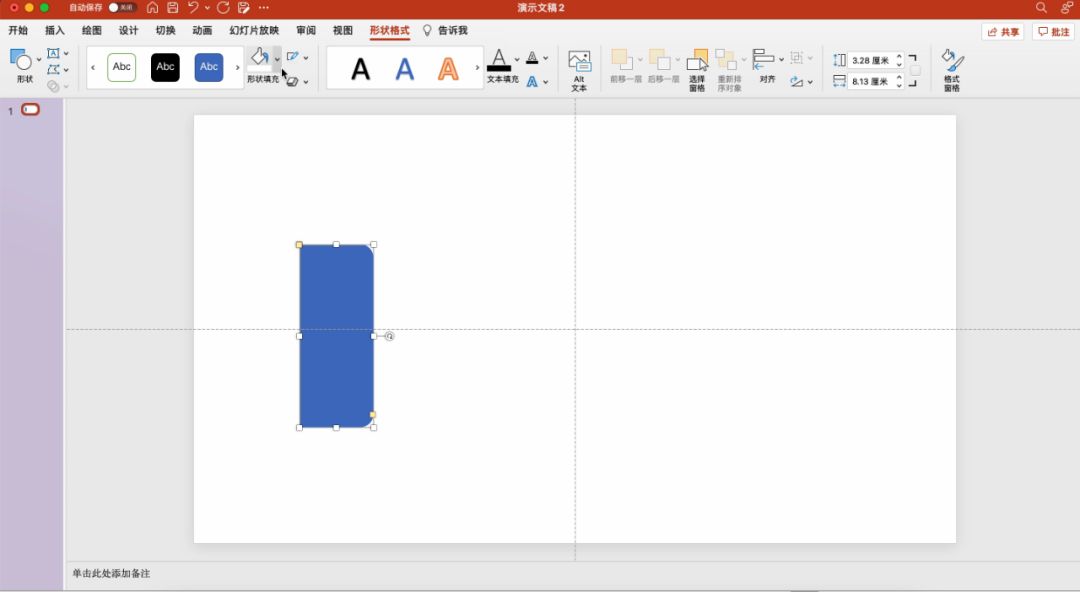The width and height of the screenshot is (1080, 592).
Task: Click the Home icon in title bar
Action: click(152, 8)
